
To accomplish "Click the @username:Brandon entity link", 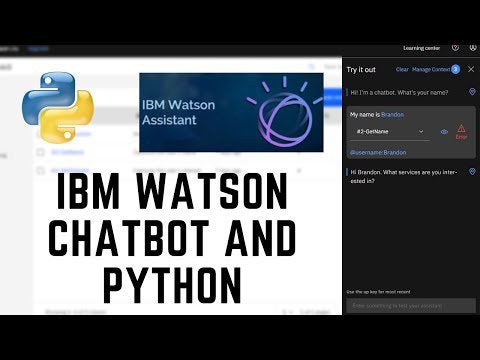I will pyautogui.click(x=378, y=153).
